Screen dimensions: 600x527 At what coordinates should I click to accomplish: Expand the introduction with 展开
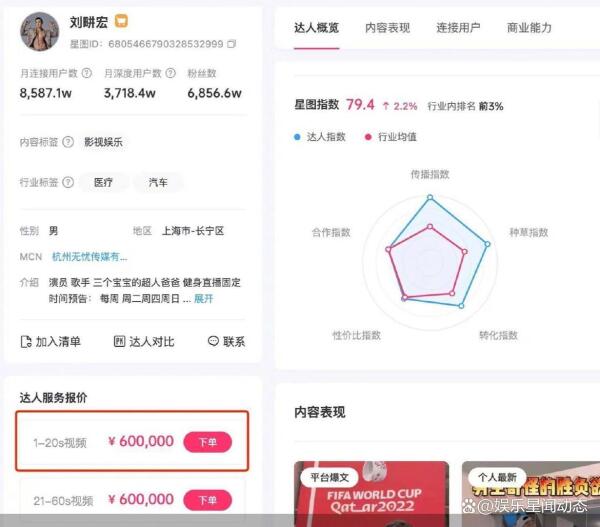(204, 299)
